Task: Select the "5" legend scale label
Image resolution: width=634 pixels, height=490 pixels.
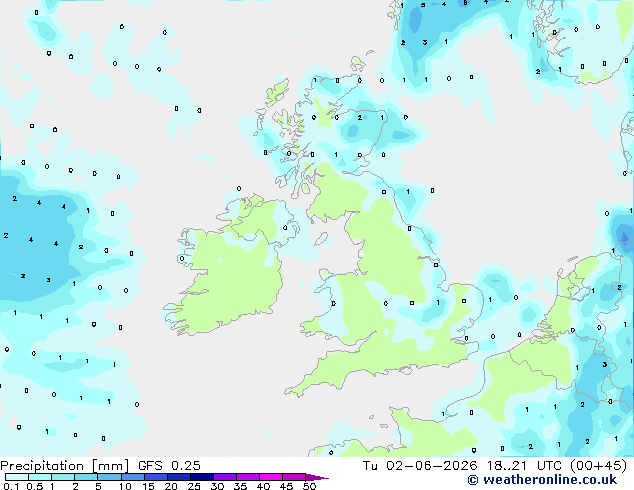Action: pyautogui.click(x=98, y=486)
